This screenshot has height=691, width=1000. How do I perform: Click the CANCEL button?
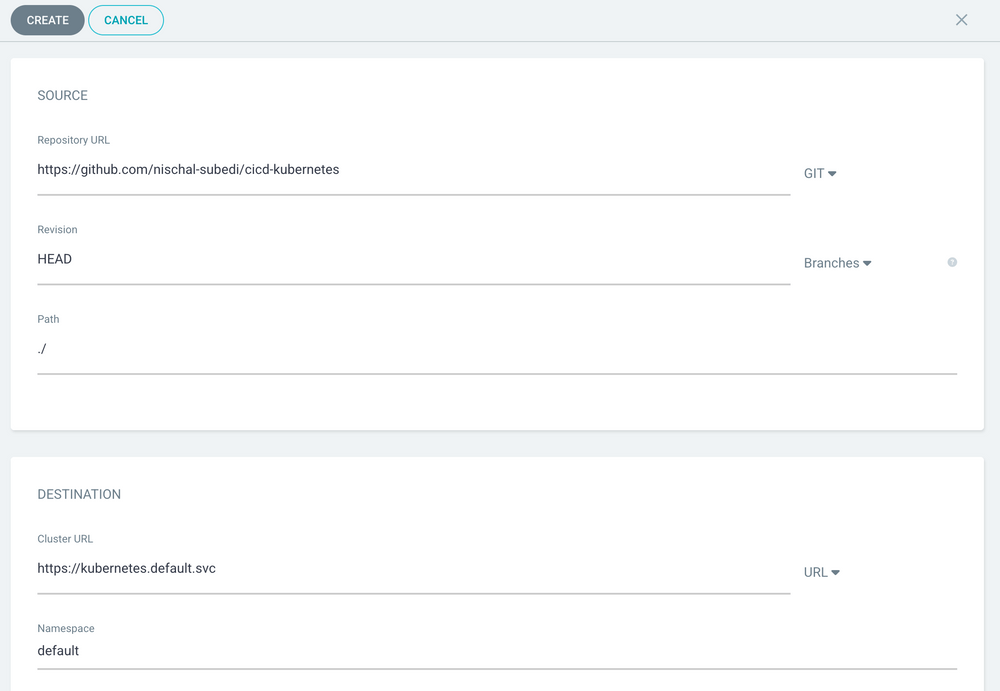126,19
